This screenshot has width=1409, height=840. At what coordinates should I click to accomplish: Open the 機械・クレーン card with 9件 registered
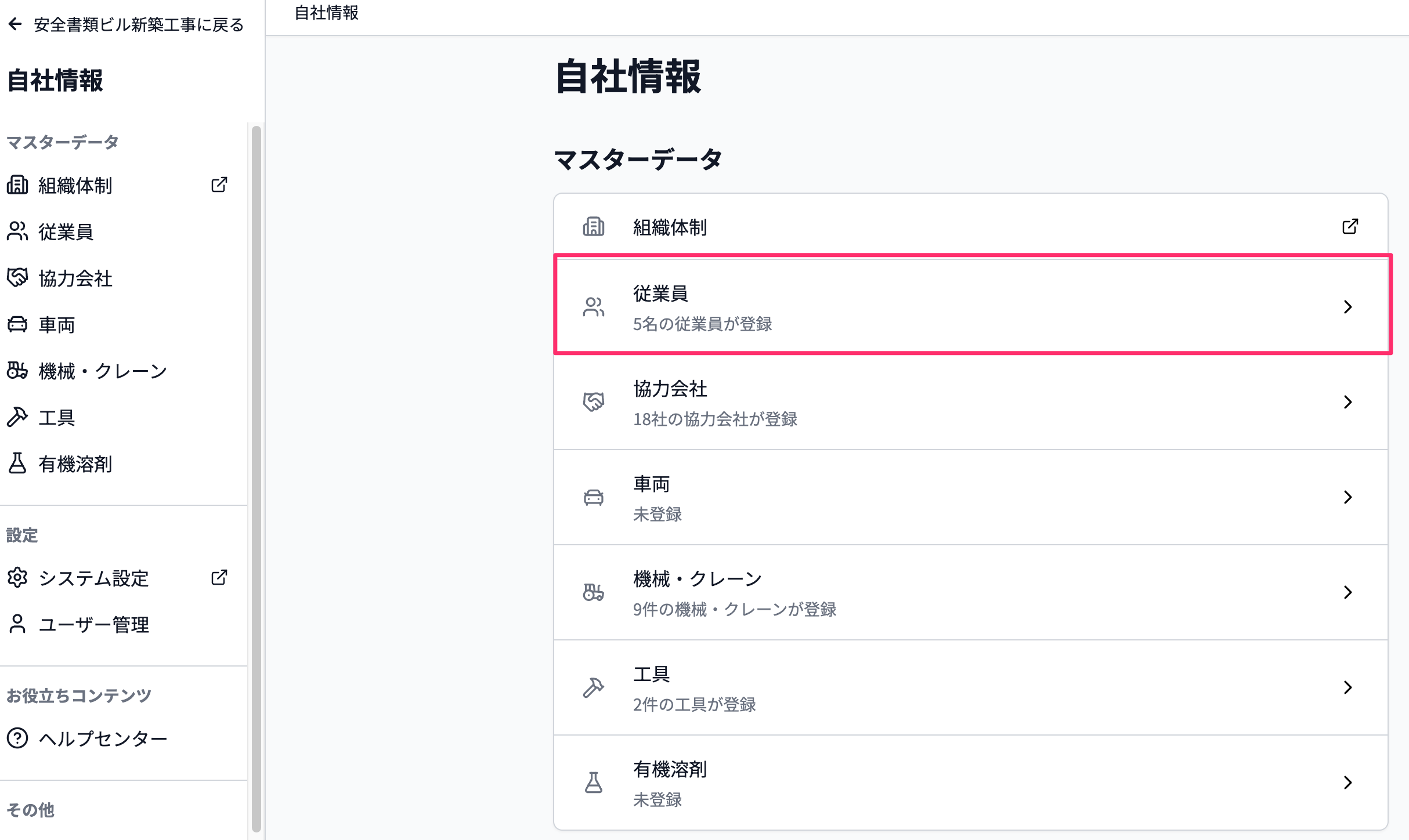[x=970, y=592]
